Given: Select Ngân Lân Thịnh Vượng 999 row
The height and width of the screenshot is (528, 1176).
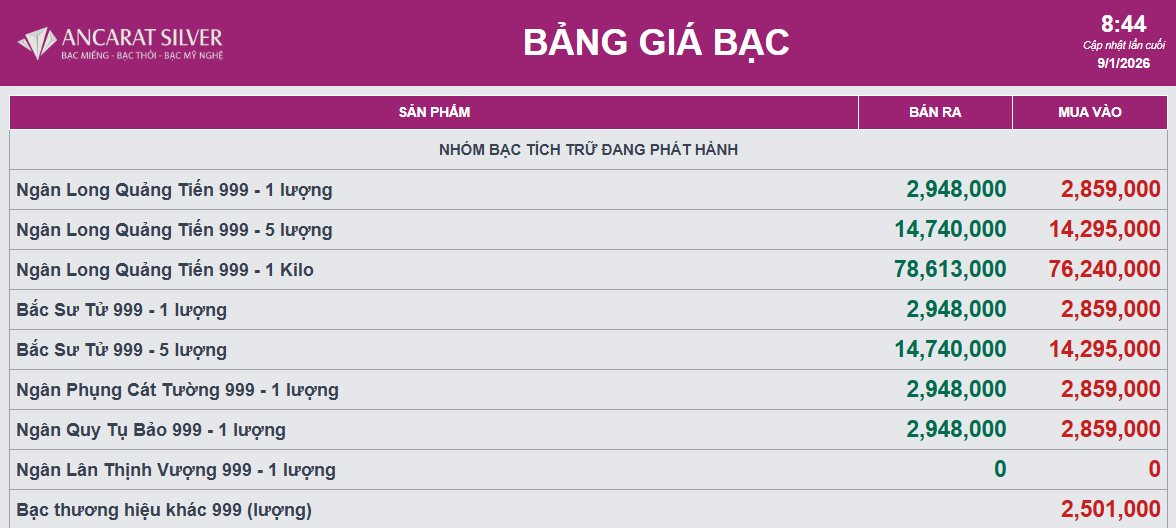Looking at the screenshot, I should click(176, 470).
